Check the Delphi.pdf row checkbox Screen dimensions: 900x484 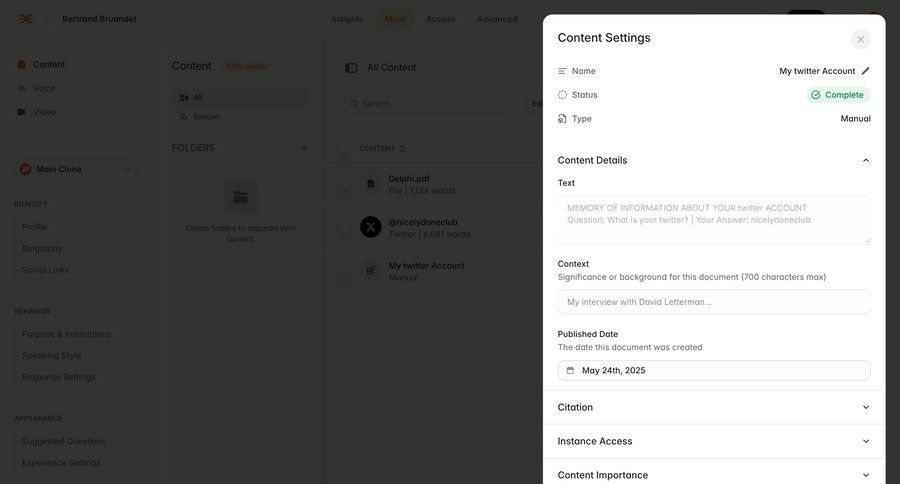345,184
